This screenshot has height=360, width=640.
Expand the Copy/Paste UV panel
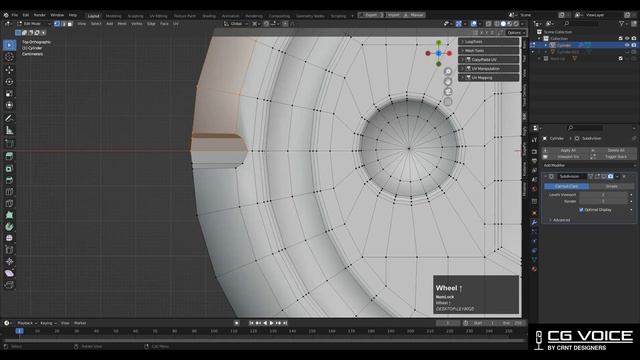489,60
